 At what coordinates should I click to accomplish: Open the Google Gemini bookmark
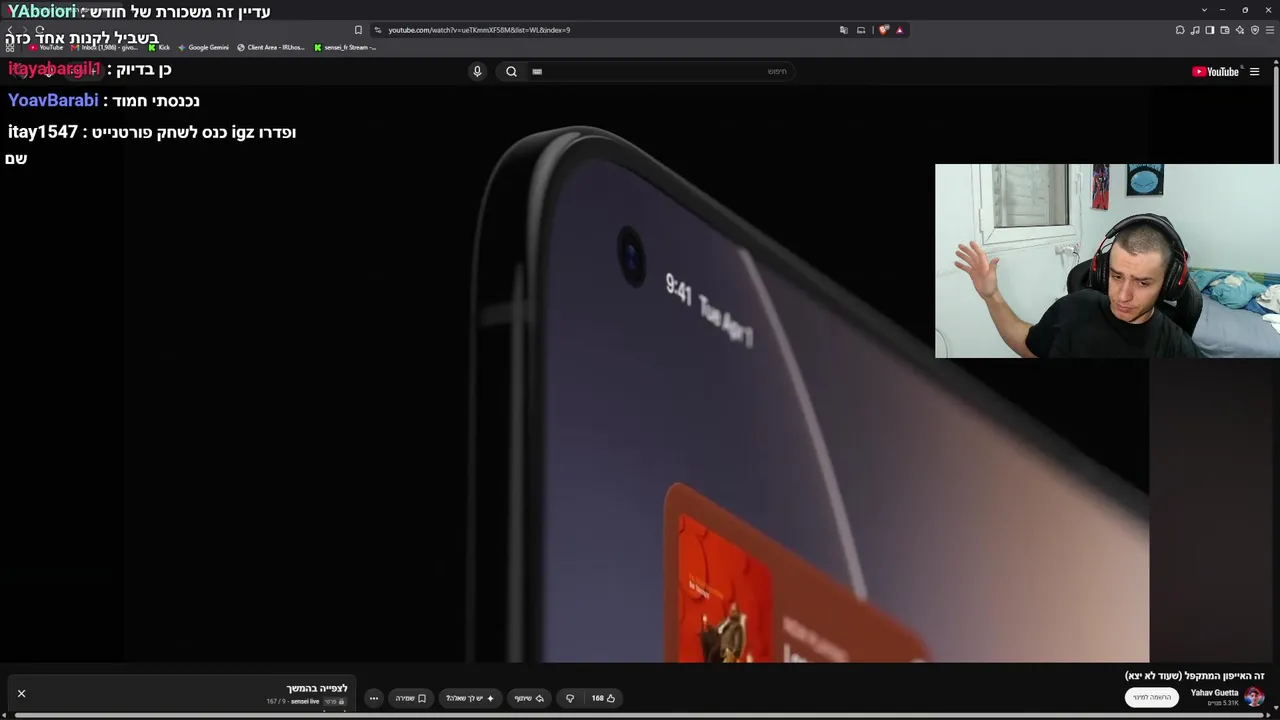click(x=203, y=47)
